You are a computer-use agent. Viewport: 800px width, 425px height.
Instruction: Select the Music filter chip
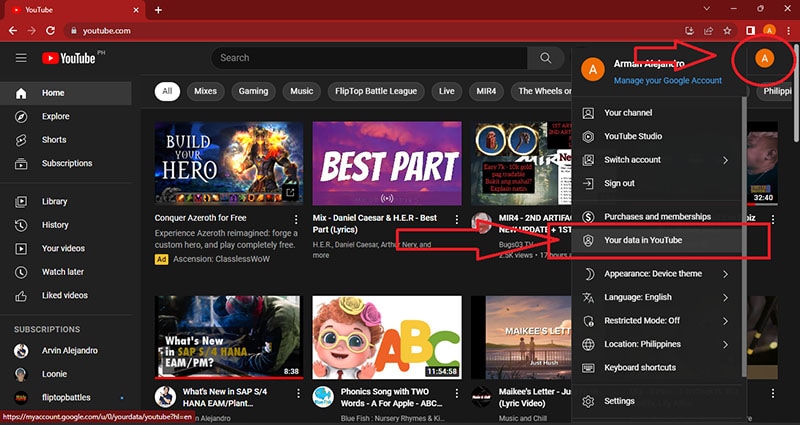pyautogui.click(x=302, y=91)
